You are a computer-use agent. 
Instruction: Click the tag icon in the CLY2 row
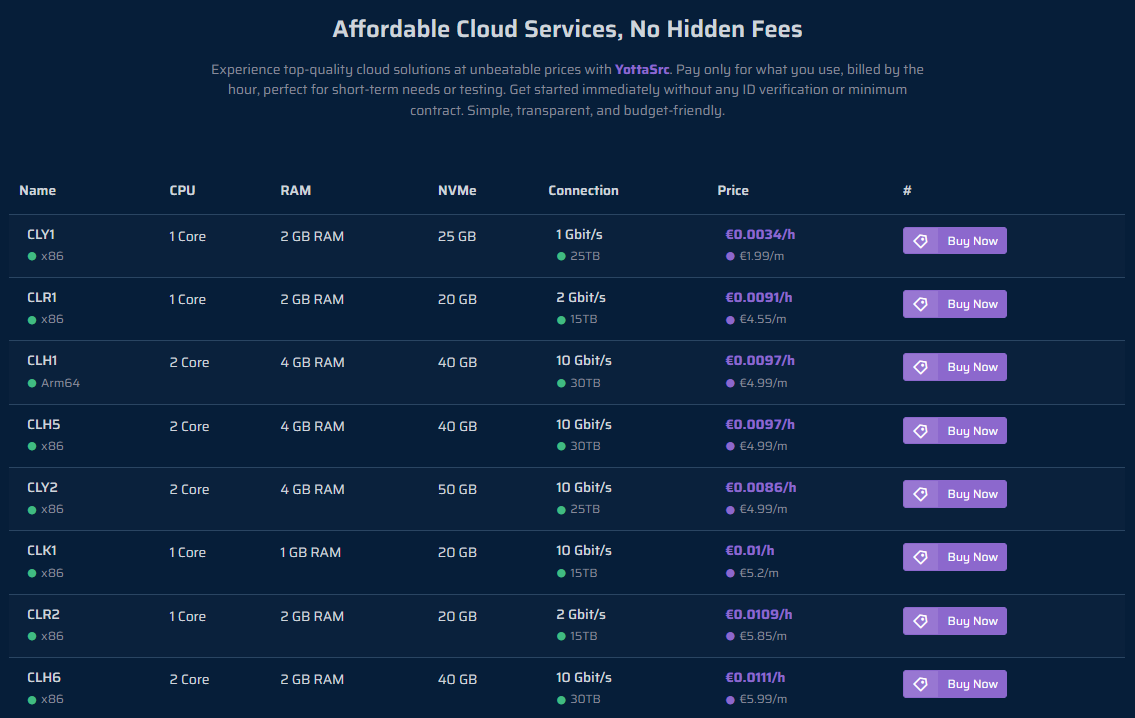(920, 494)
